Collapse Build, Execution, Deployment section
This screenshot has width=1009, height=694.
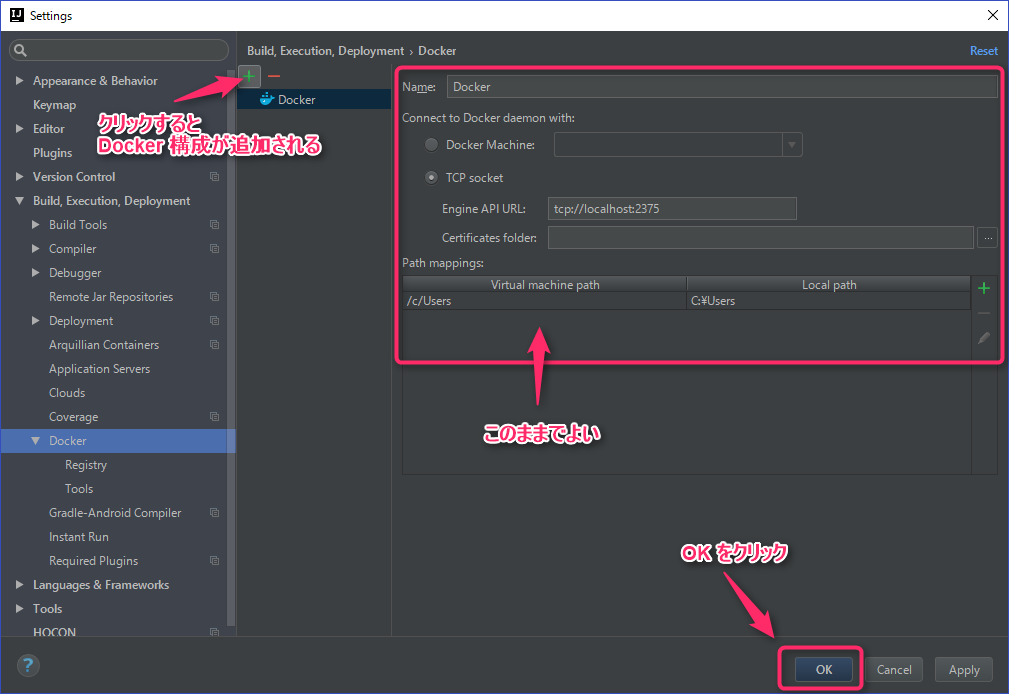[19, 201]
